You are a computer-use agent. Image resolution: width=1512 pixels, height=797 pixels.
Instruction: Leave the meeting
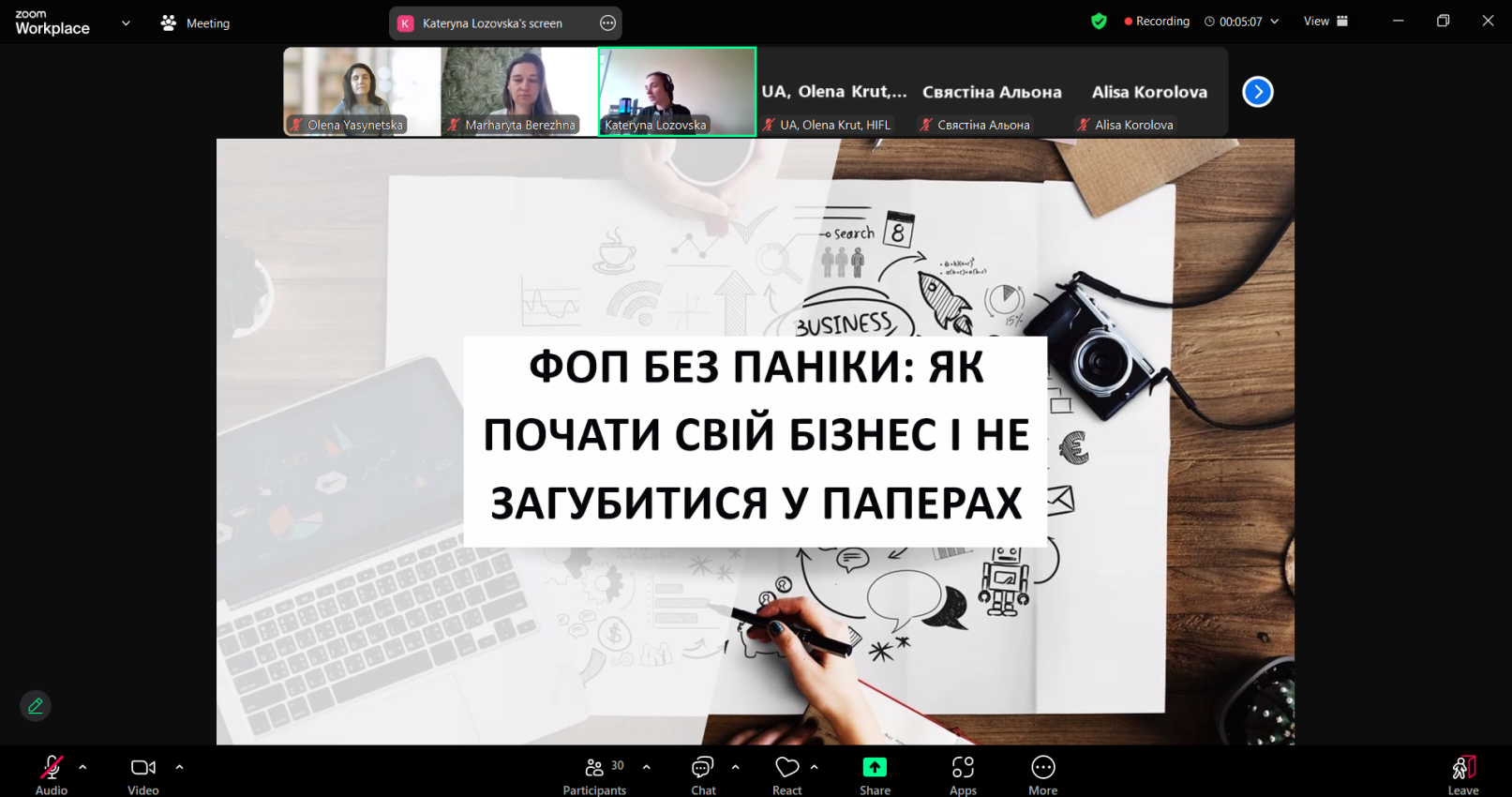(x=1462, y=774)
